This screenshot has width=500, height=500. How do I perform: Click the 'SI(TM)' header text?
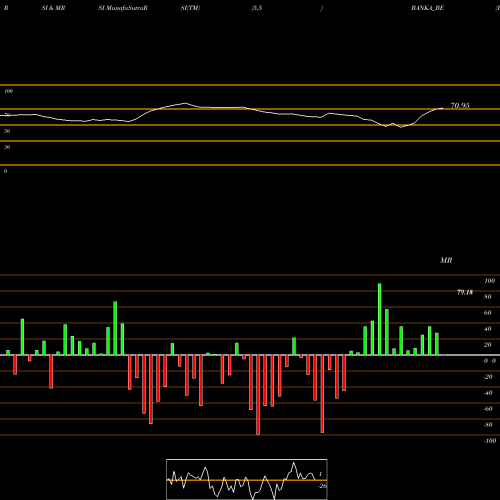(190, 8)
